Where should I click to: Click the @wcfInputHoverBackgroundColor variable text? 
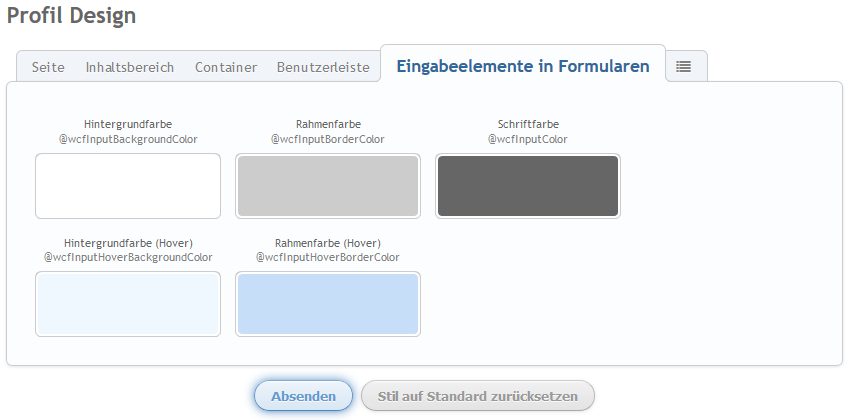[x=128, y=257]
